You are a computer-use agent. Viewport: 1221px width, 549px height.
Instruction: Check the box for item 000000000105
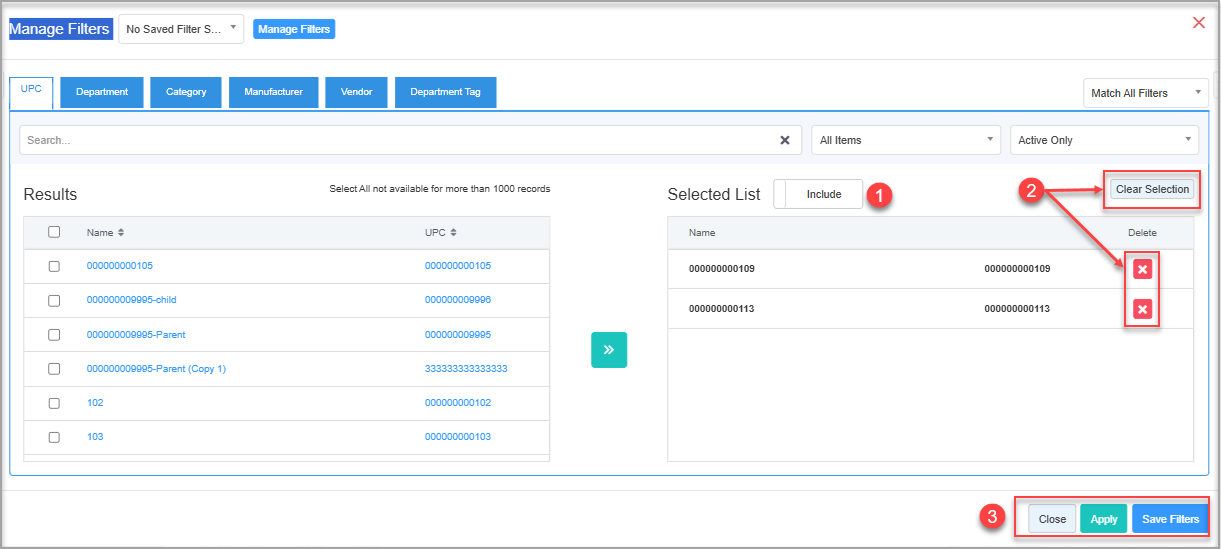point(54,266)
